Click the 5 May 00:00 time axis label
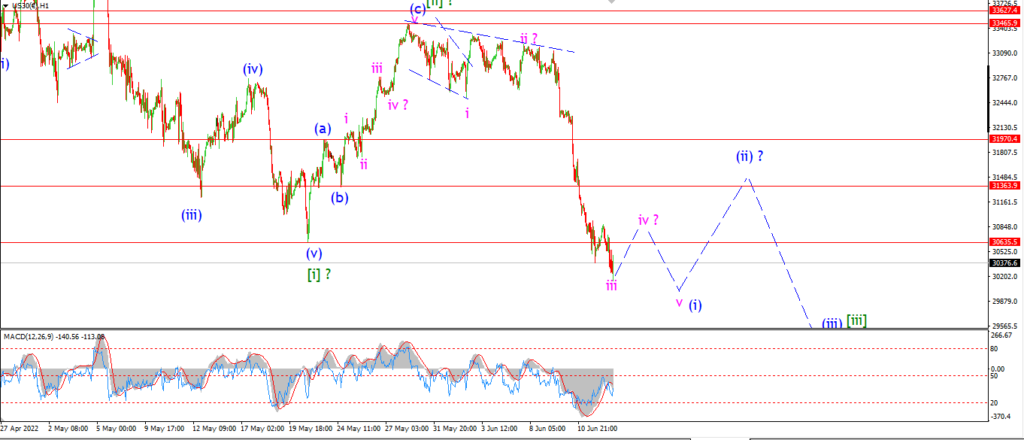The height and width of the screenshot is (440, 1024). click(117, 429)
